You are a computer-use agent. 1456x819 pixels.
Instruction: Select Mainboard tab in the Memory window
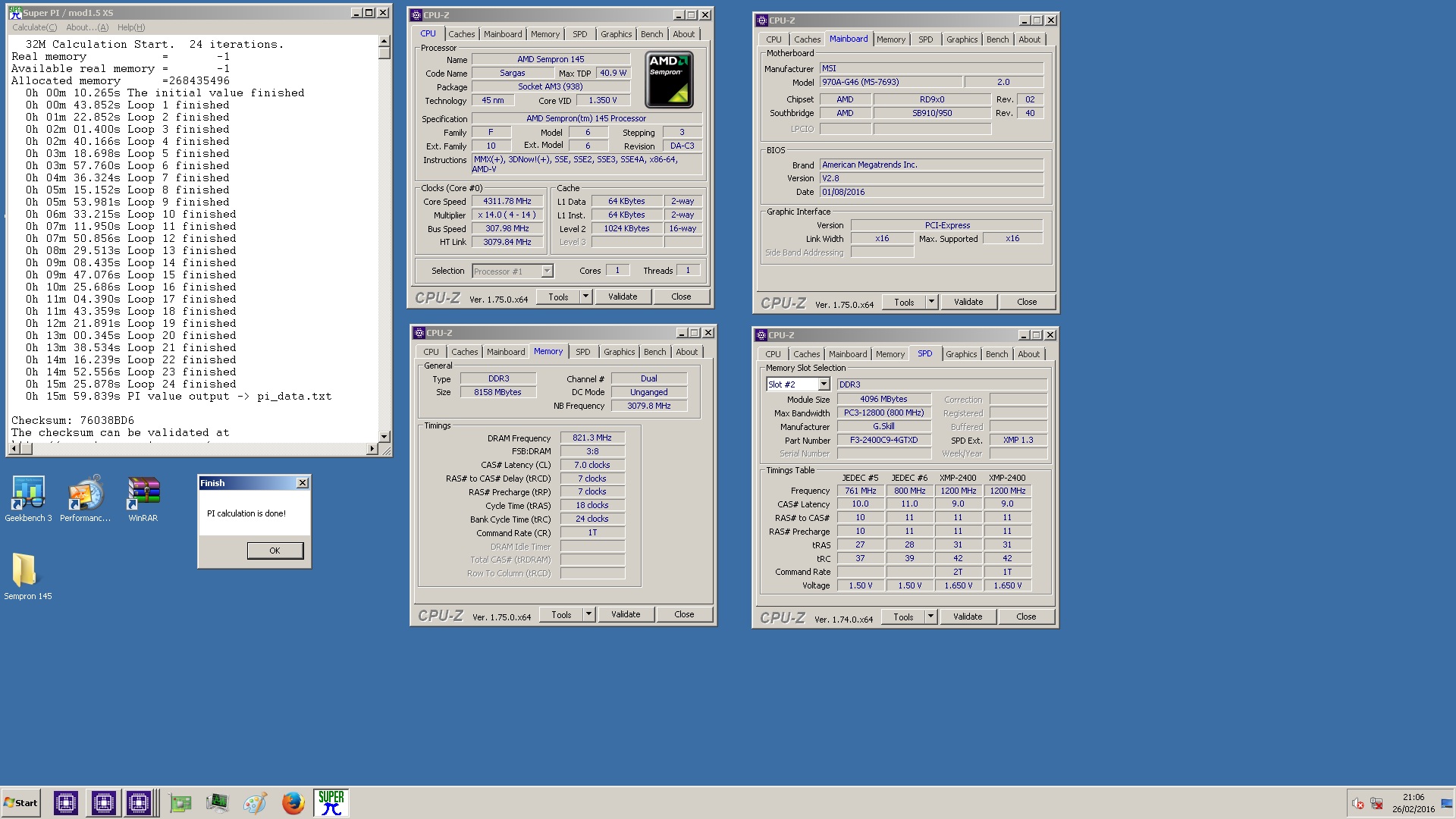point(506,352)
